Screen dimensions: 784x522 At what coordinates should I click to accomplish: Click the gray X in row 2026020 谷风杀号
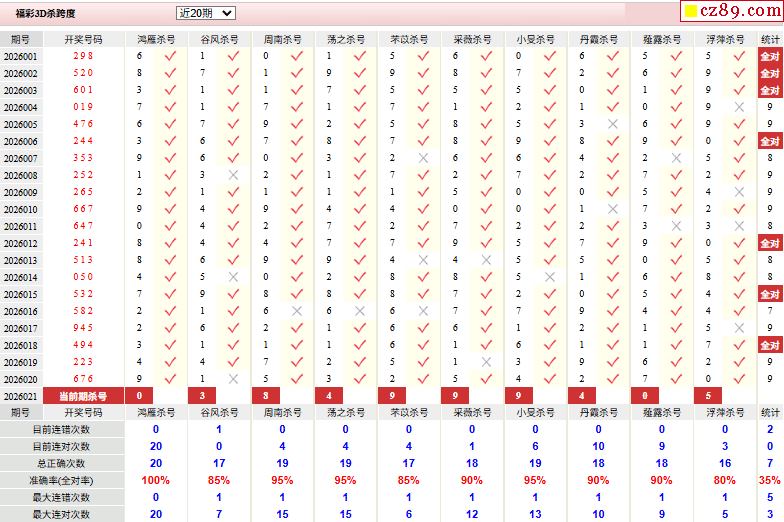(x=233, y=379)
